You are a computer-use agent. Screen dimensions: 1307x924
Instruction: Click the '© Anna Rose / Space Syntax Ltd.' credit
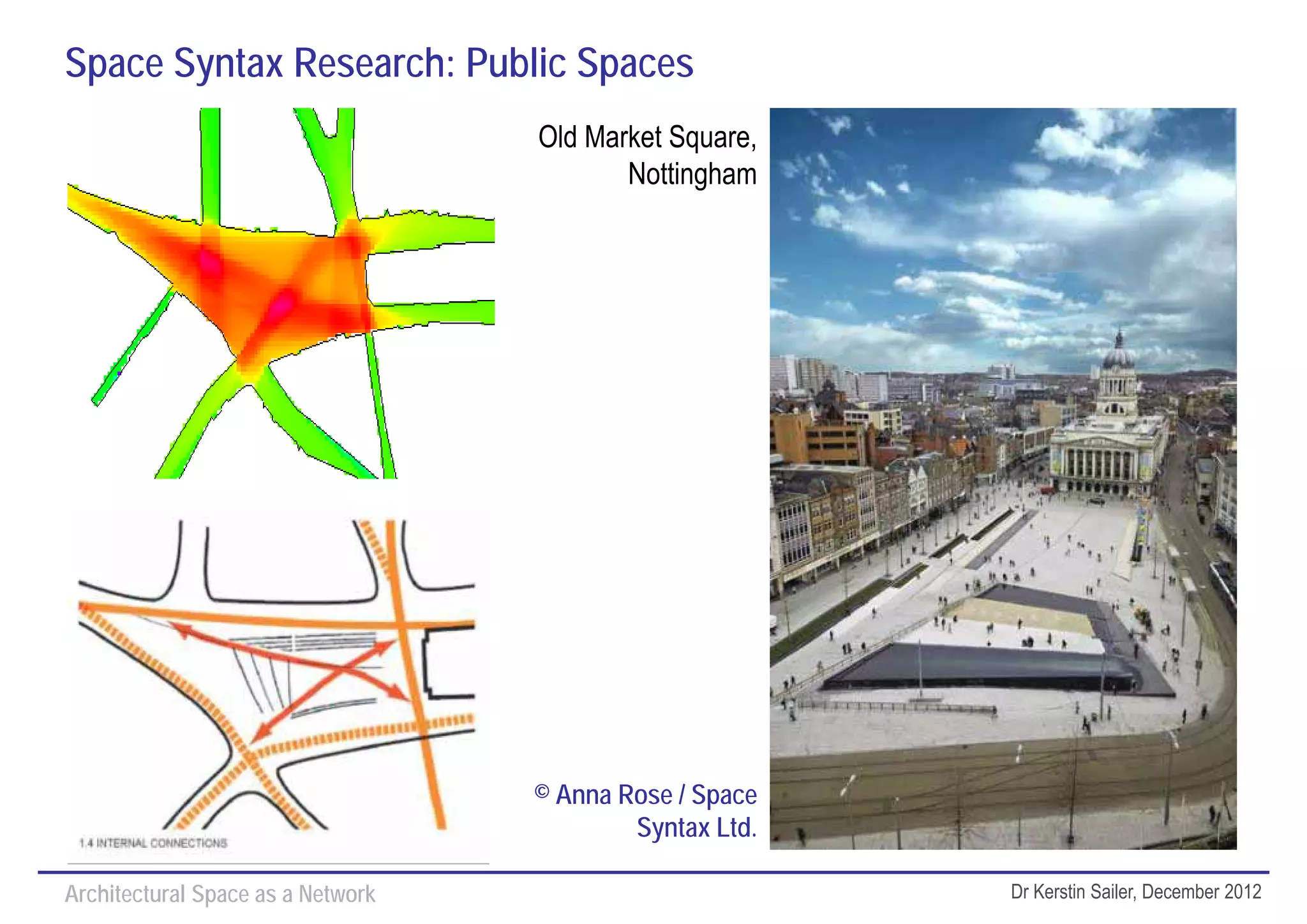pyautogui.click(x=646, y=811)
